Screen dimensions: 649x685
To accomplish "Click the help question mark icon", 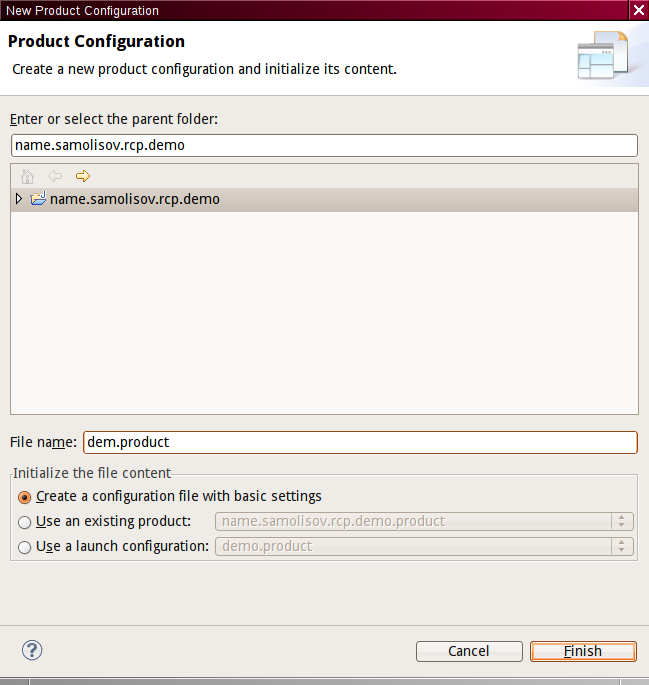I will tap(32, 650).
